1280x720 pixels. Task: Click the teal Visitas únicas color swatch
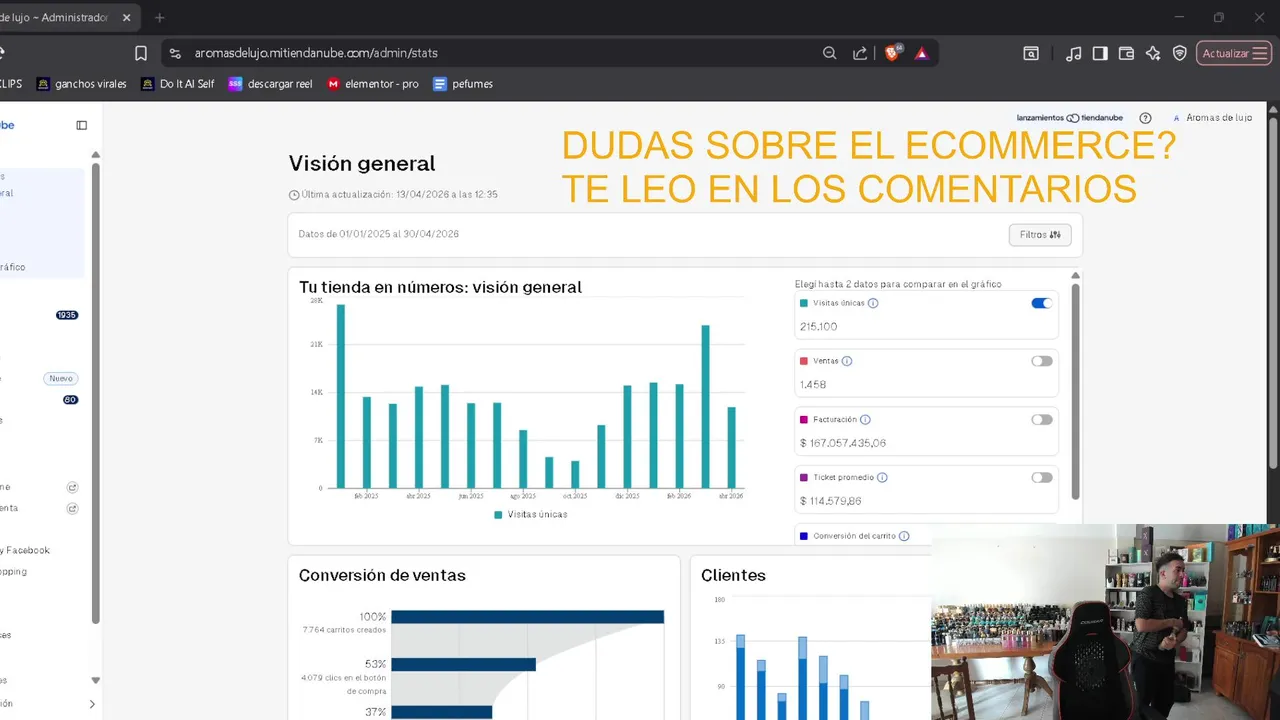(x=804, y=303)
